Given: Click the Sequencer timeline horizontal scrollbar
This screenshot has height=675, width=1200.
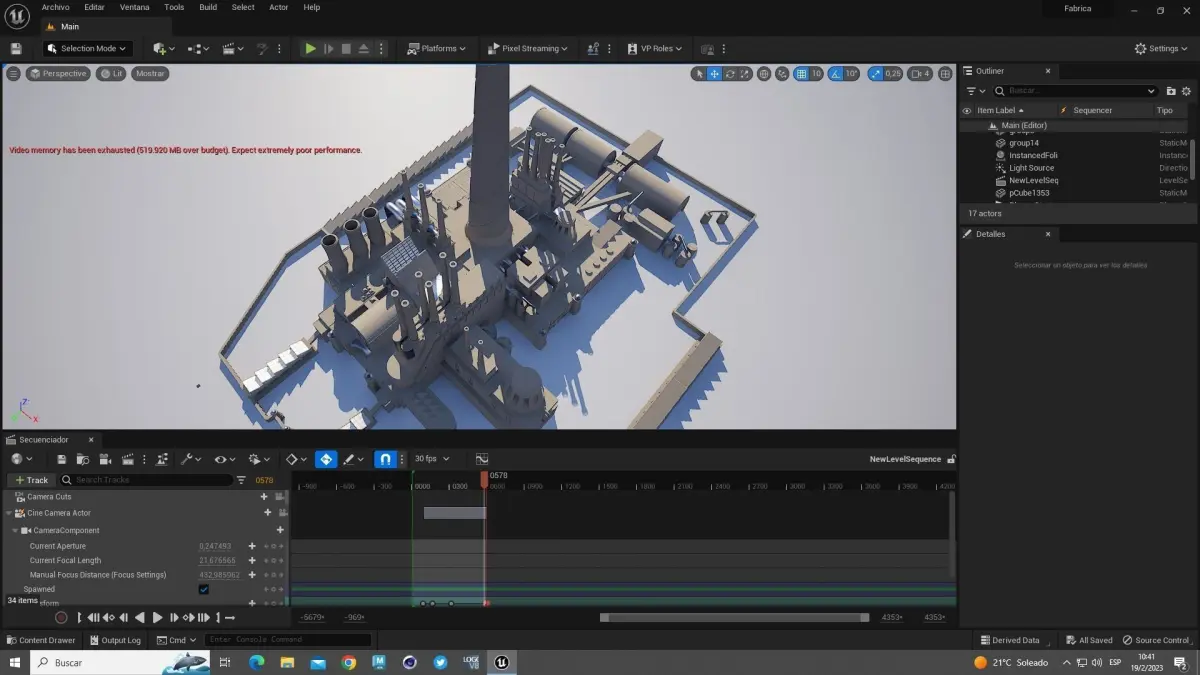Looking at the screenshot, I should [x=734, y=618].
